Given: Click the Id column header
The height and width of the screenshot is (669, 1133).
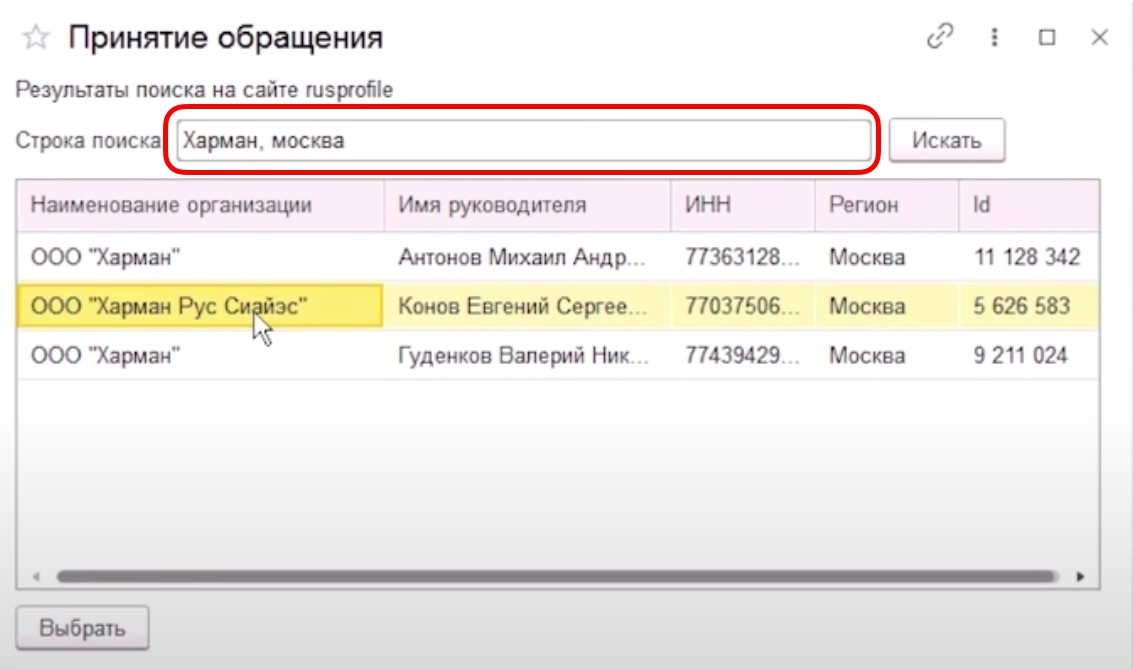Looking at the screenshot, I should [1029, 205].
